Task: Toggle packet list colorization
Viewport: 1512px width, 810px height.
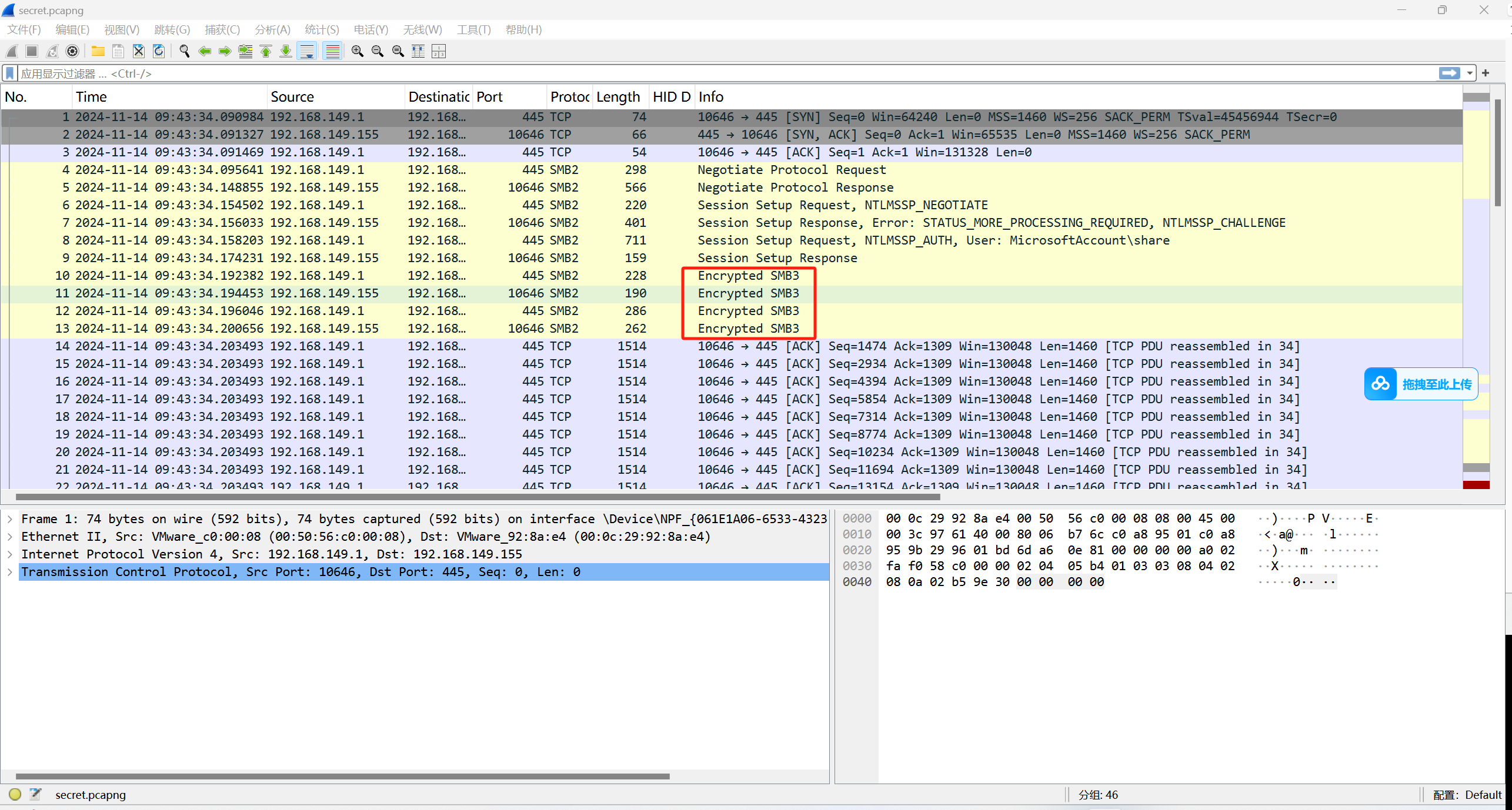Action: [333, 52]
